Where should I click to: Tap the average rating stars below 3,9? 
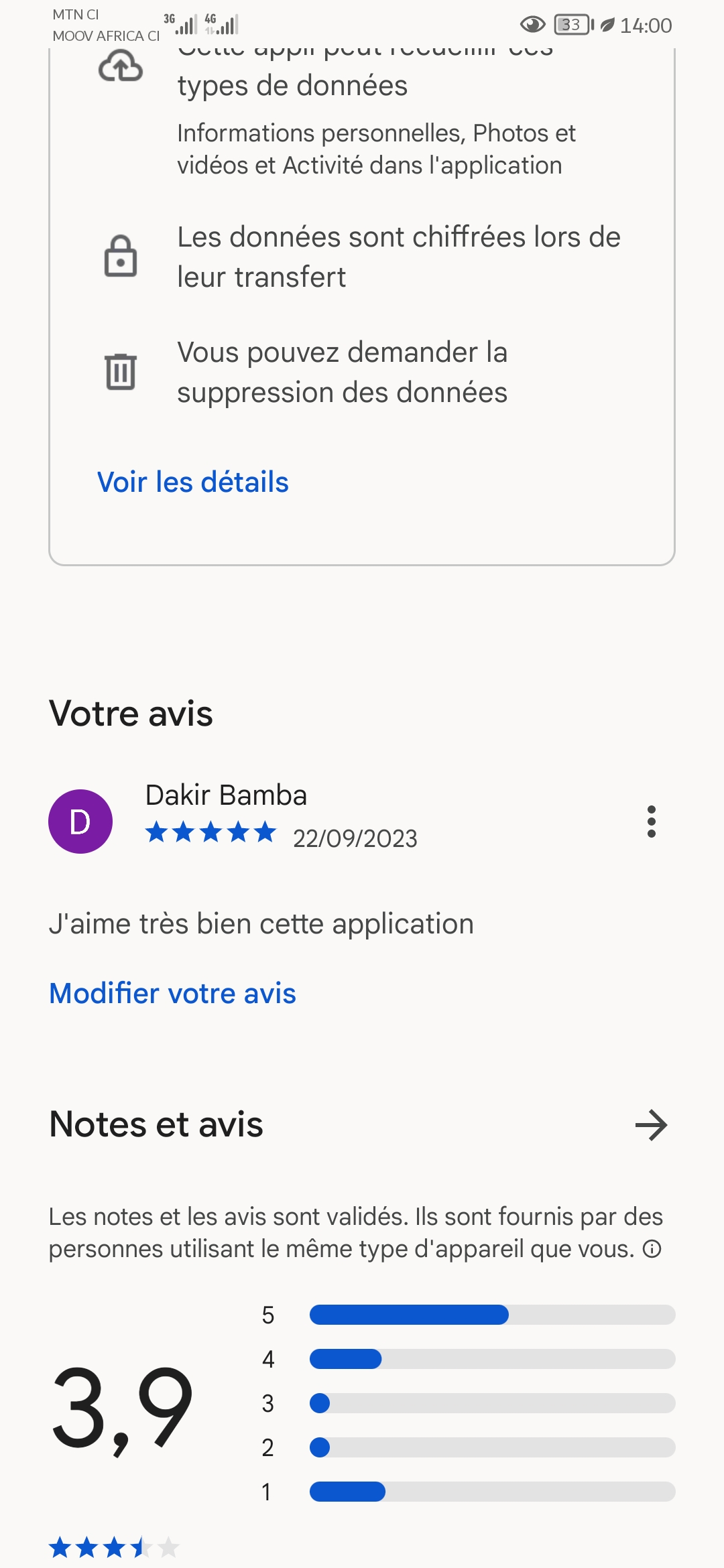[x=114, y=1548]
